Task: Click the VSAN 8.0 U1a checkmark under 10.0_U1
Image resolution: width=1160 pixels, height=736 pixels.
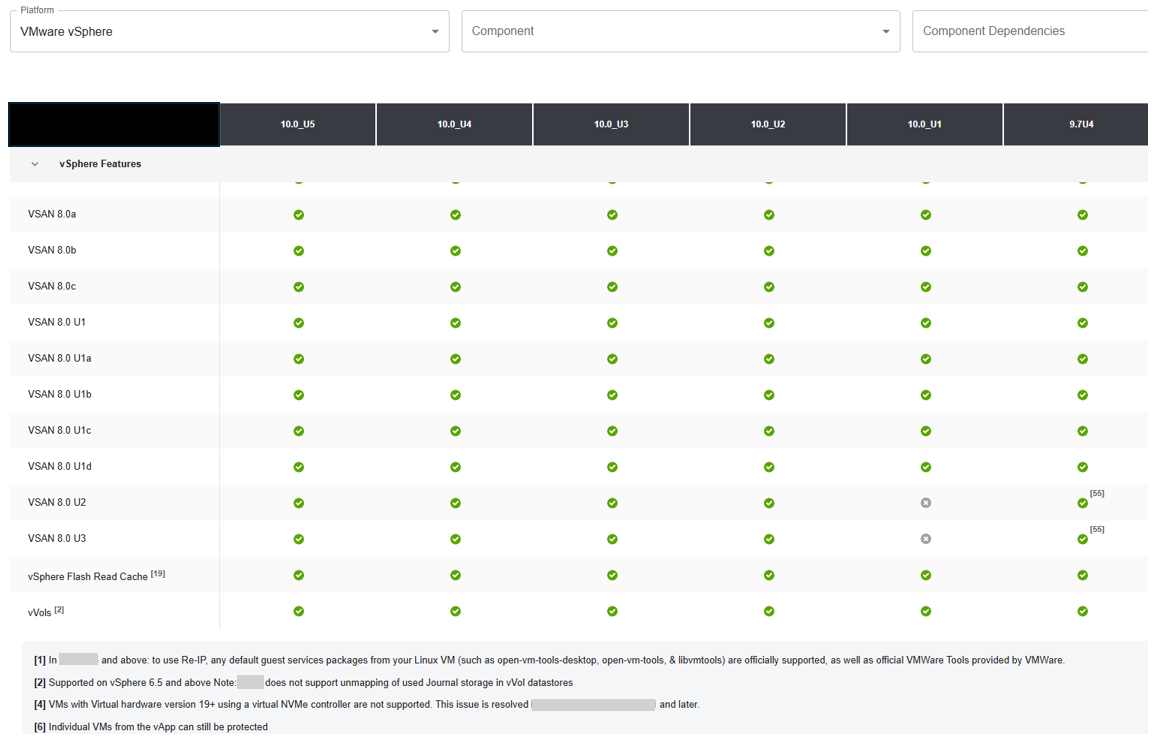Action: [925, 359]
